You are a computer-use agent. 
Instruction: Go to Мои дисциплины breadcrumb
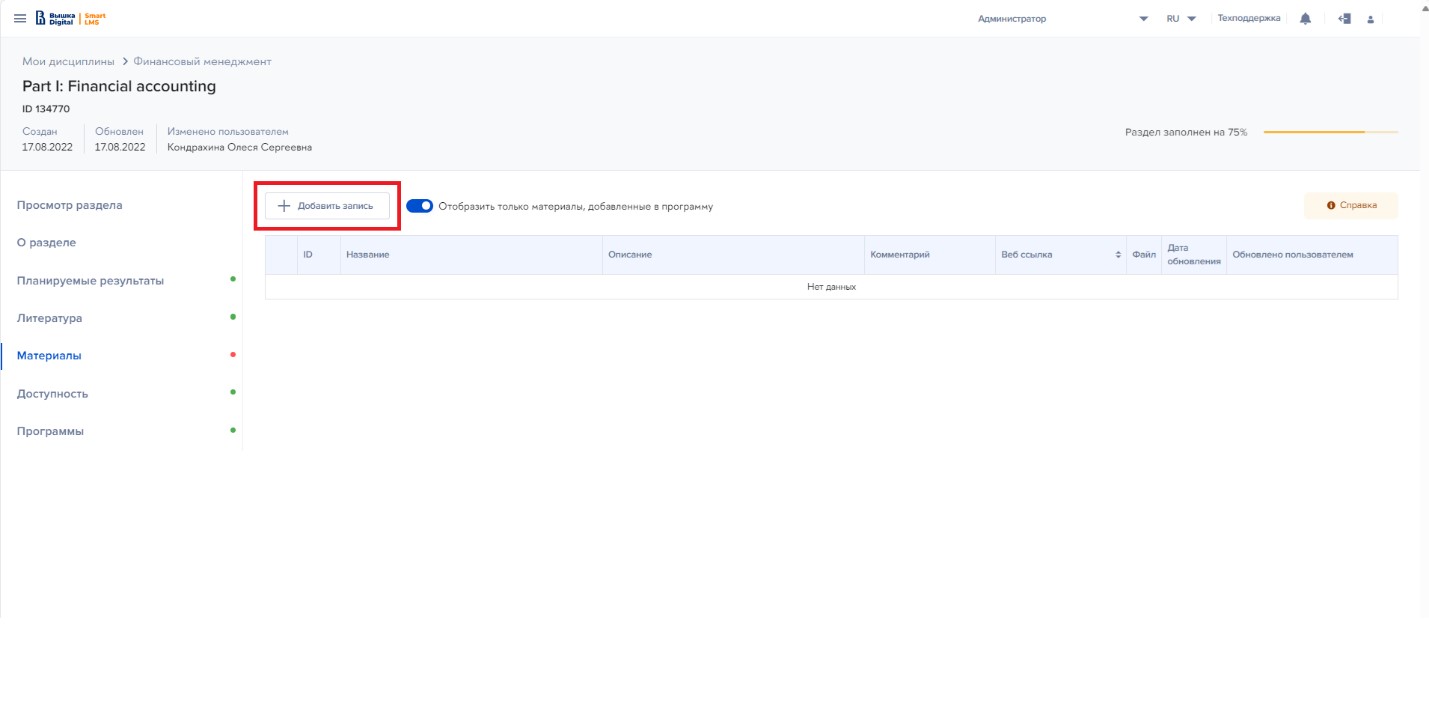68,62
